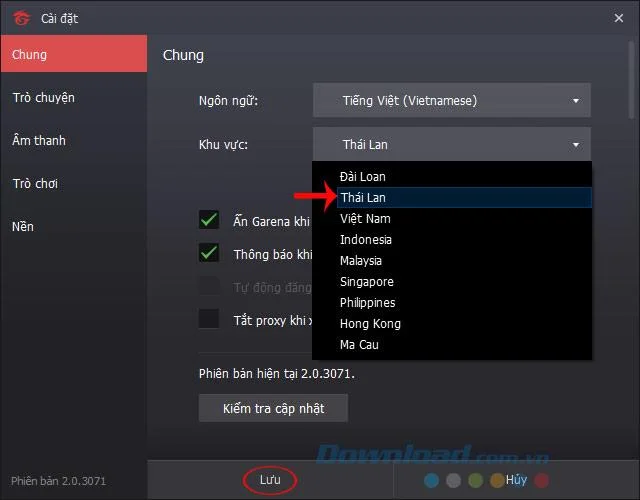Select Thái Lan in the region list
Screen dimensions: 640x500
(x=363, y=198)
